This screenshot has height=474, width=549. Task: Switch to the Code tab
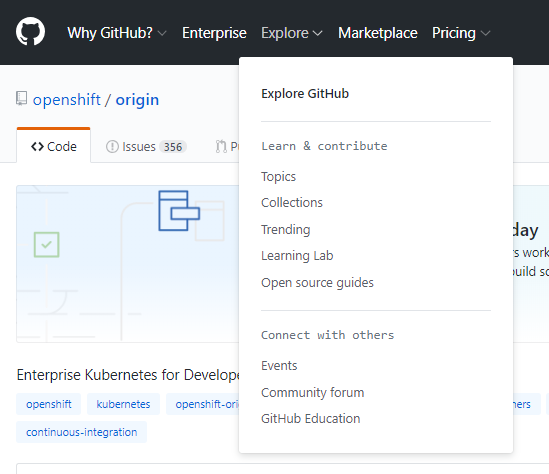coord(54,146)
